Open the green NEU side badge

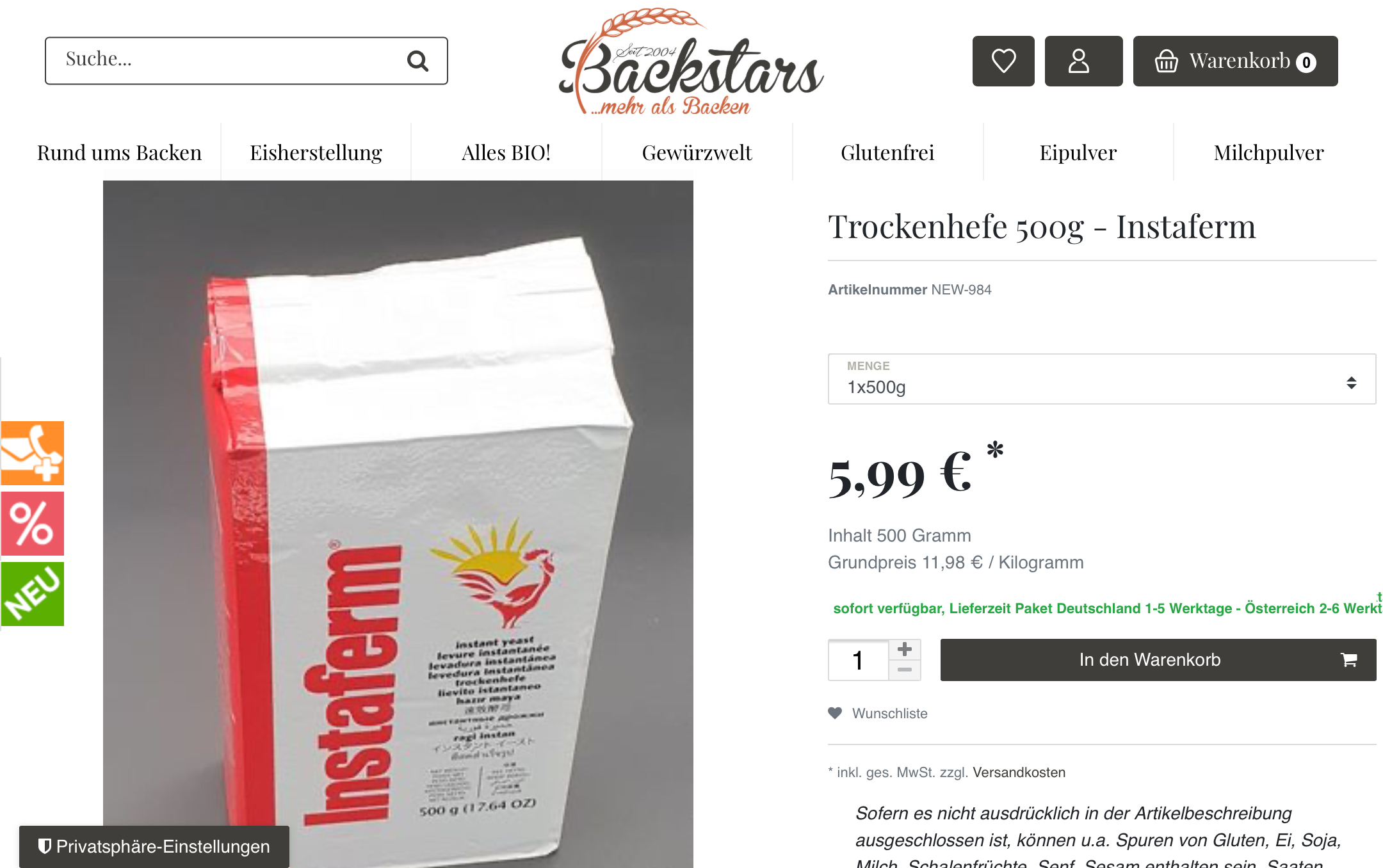click(x=33, y=593)
